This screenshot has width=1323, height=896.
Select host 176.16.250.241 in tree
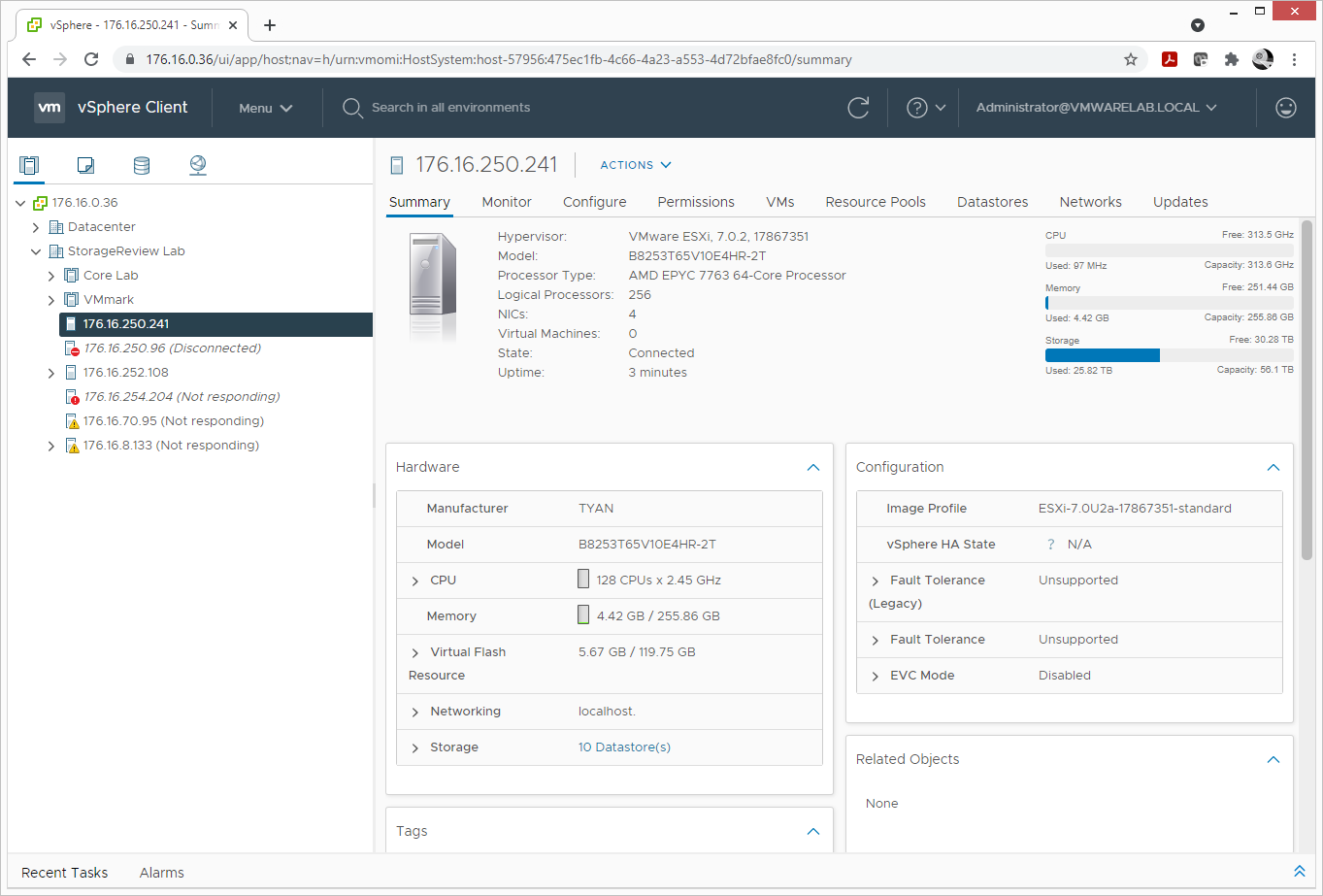coord(215,324)
